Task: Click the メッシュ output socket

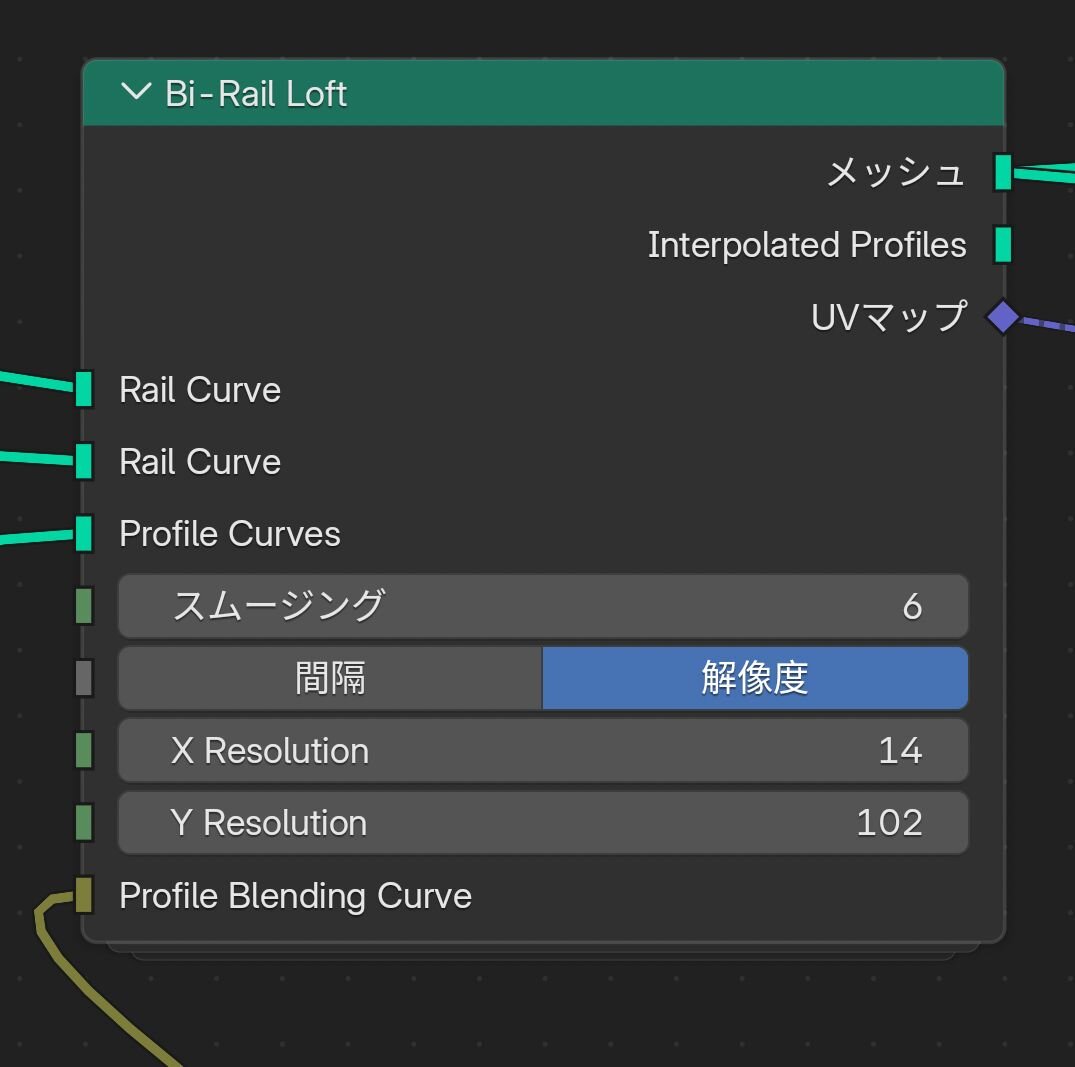Action: pyautogui.click(x=1003, y=172)
